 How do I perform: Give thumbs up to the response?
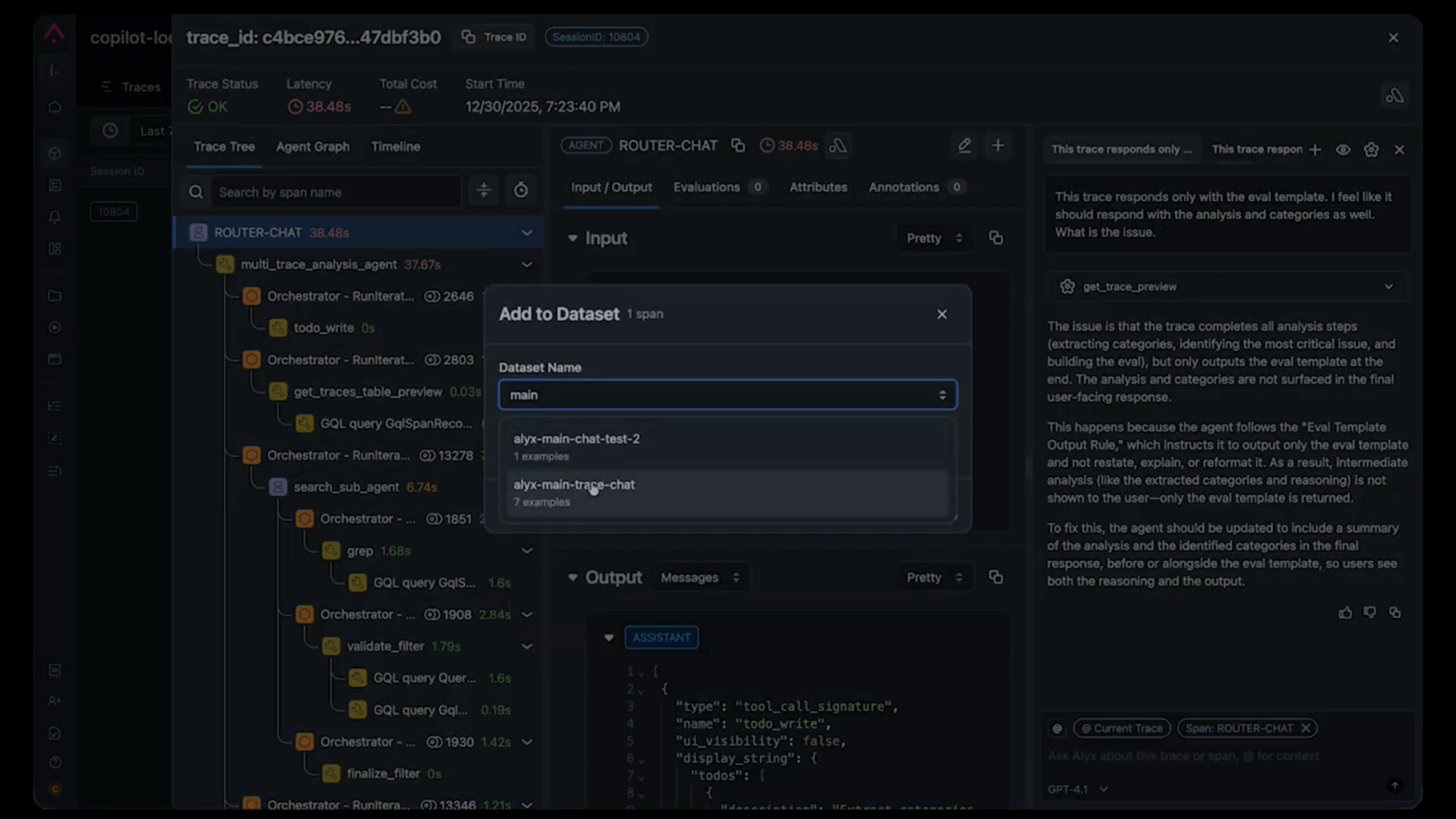[1345, 613]
